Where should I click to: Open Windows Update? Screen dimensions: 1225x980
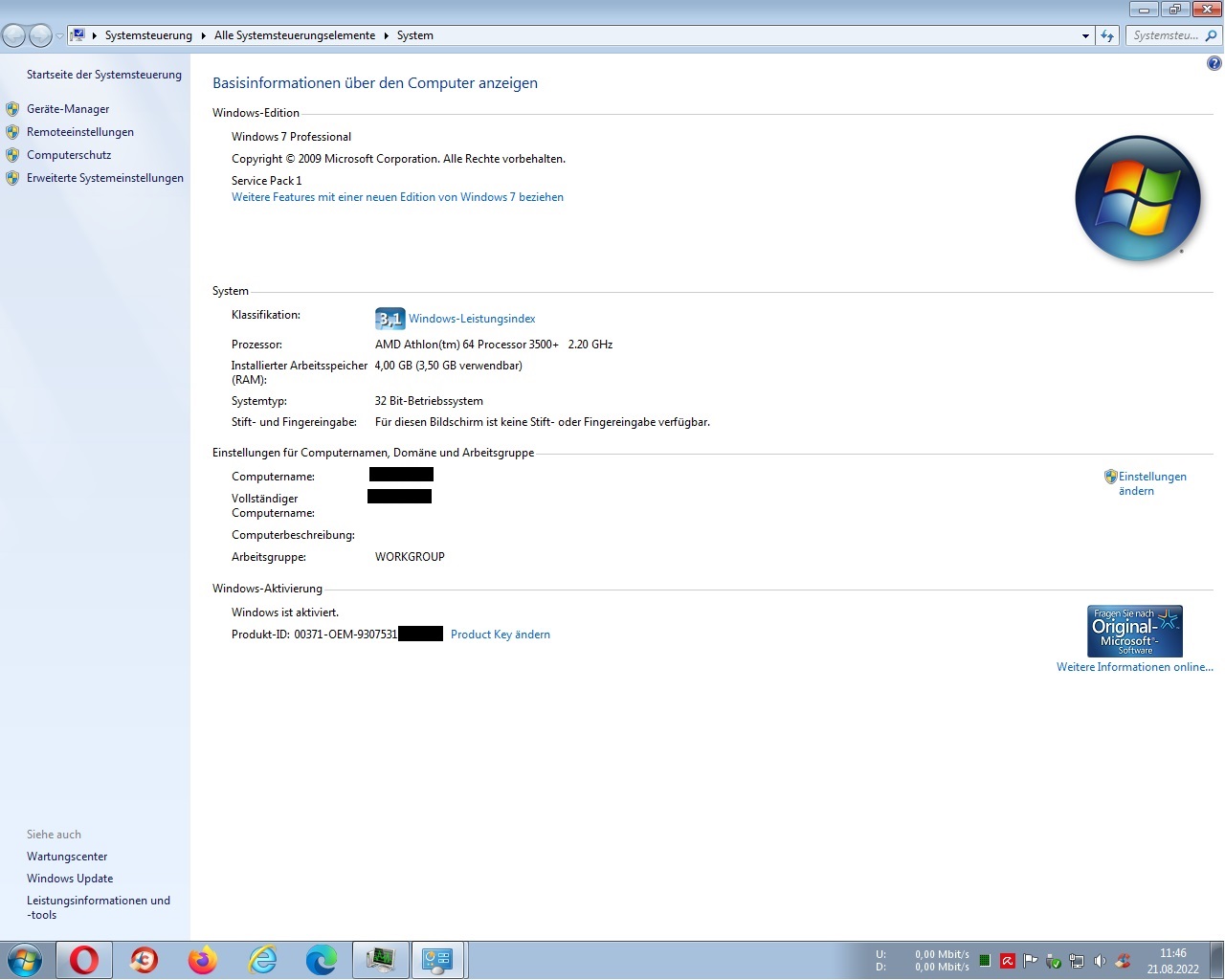point(70,879)
